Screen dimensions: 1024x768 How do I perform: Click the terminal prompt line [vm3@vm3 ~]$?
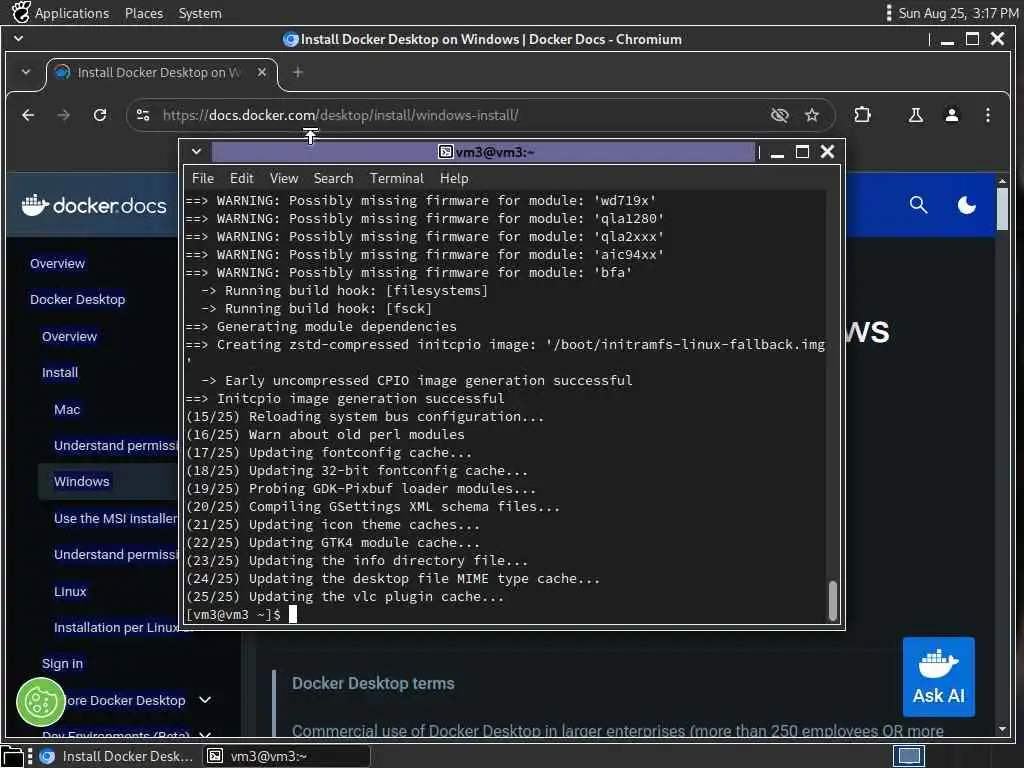pos(233,615)
